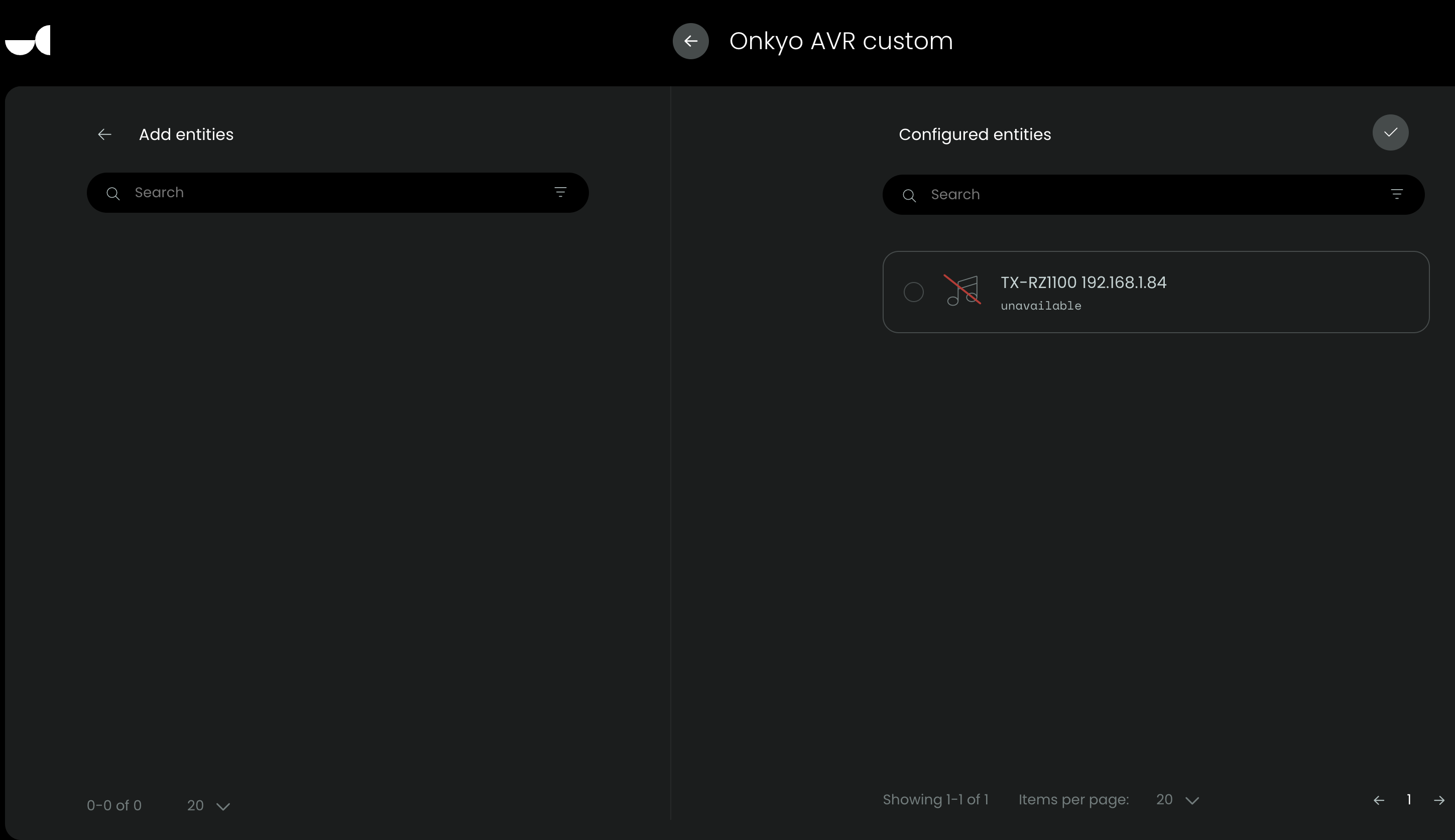Open the Configured entities filter icon

(x=1396, y=194)
